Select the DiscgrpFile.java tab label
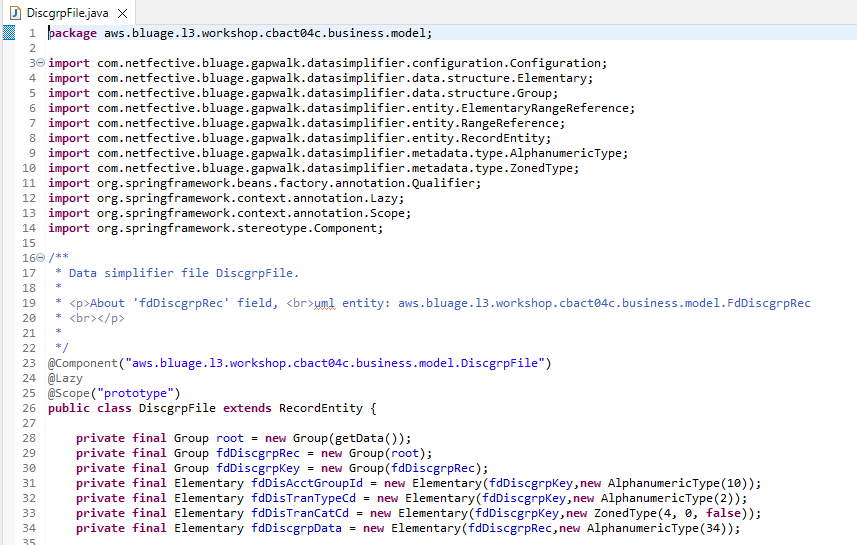Image resolution: width=857 pixels, height=545 pixels. point(68,13)
